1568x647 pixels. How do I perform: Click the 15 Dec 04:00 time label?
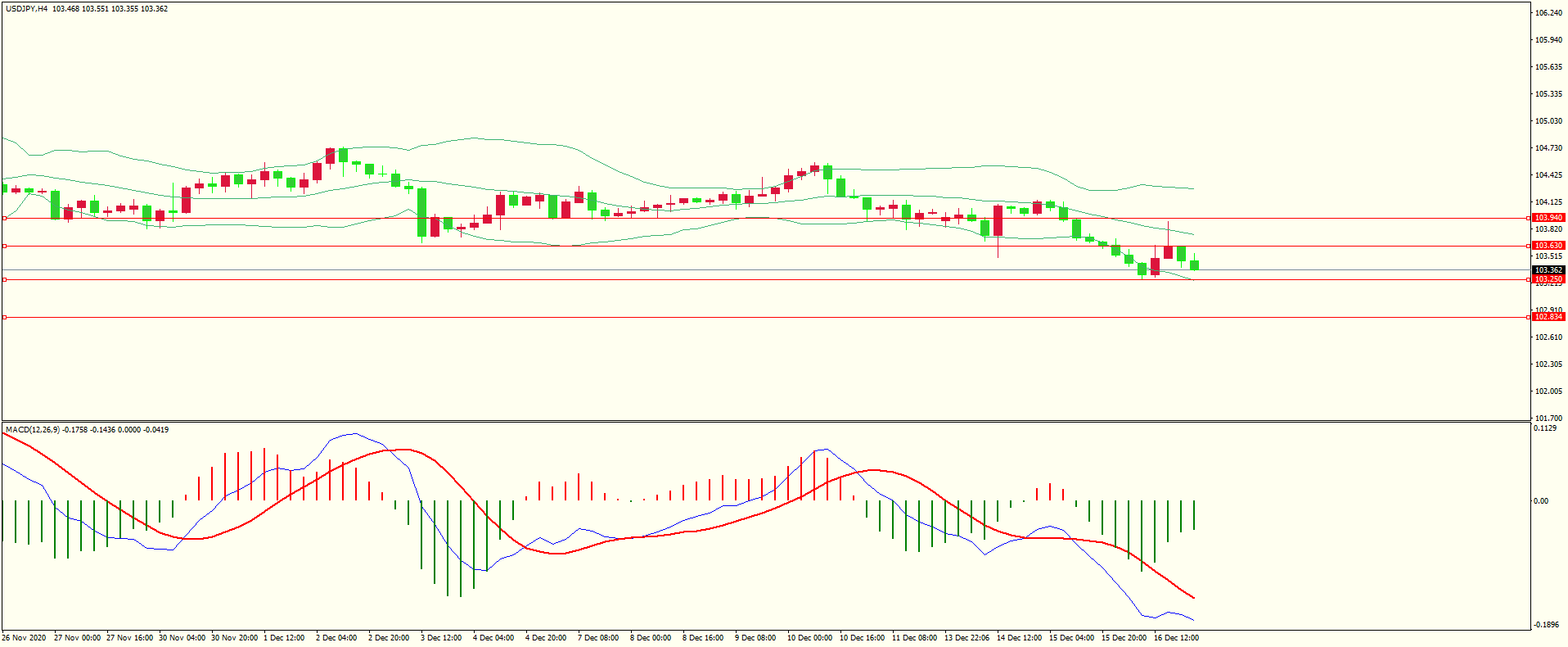click(1071, 638)
